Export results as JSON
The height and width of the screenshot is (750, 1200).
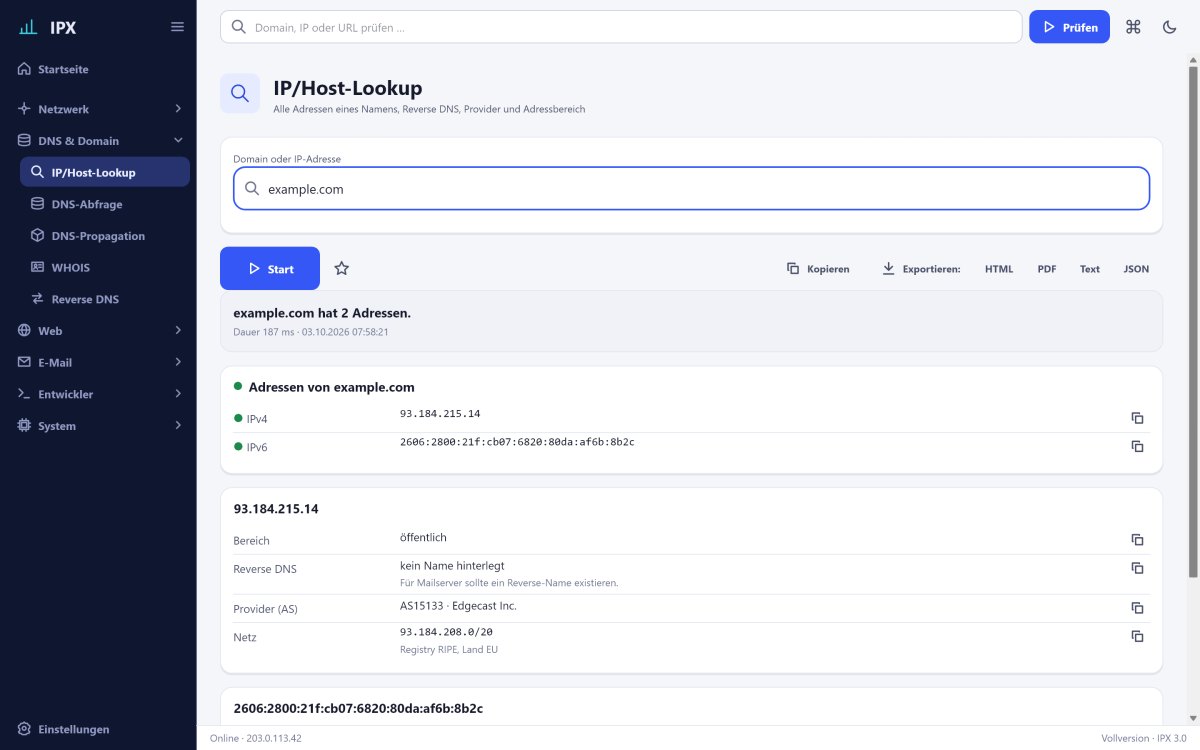[1136, 268]
